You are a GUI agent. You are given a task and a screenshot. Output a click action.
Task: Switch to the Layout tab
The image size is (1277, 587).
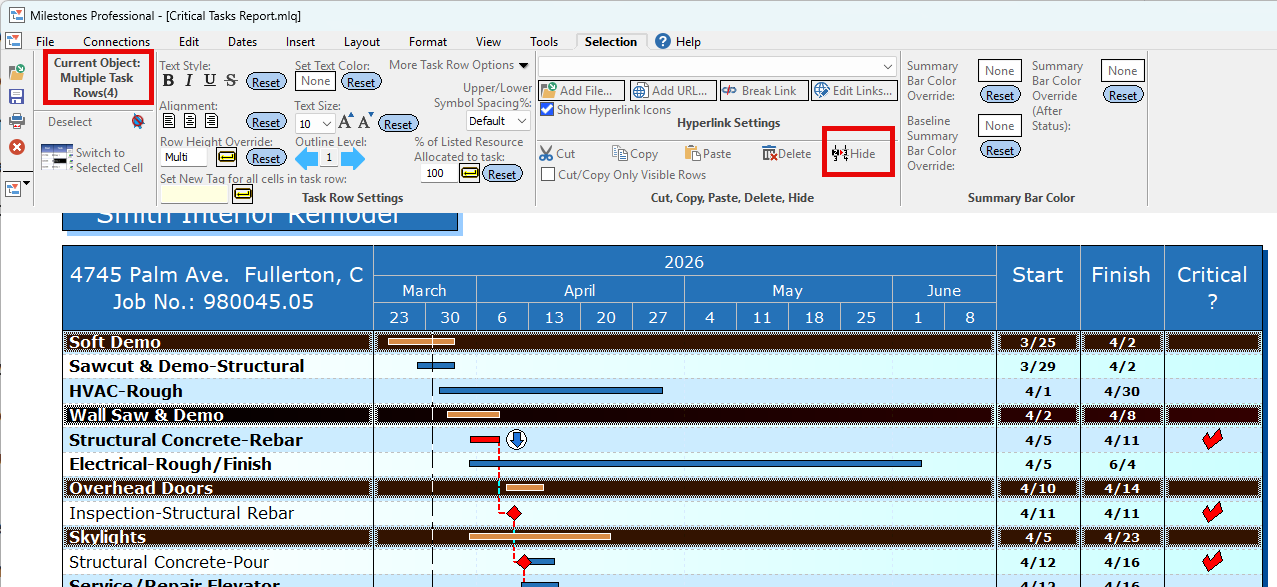pyautogui.click(x=361, y=42)
